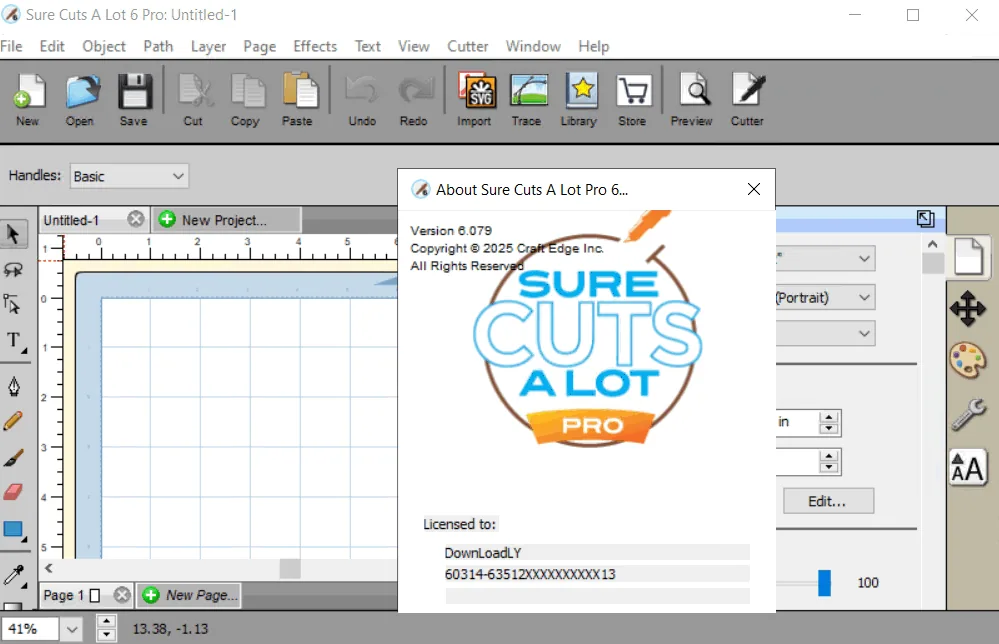Open the Trace image tool
The height and width of the screenshot is (644, 999).
click(x=528, y=99)
